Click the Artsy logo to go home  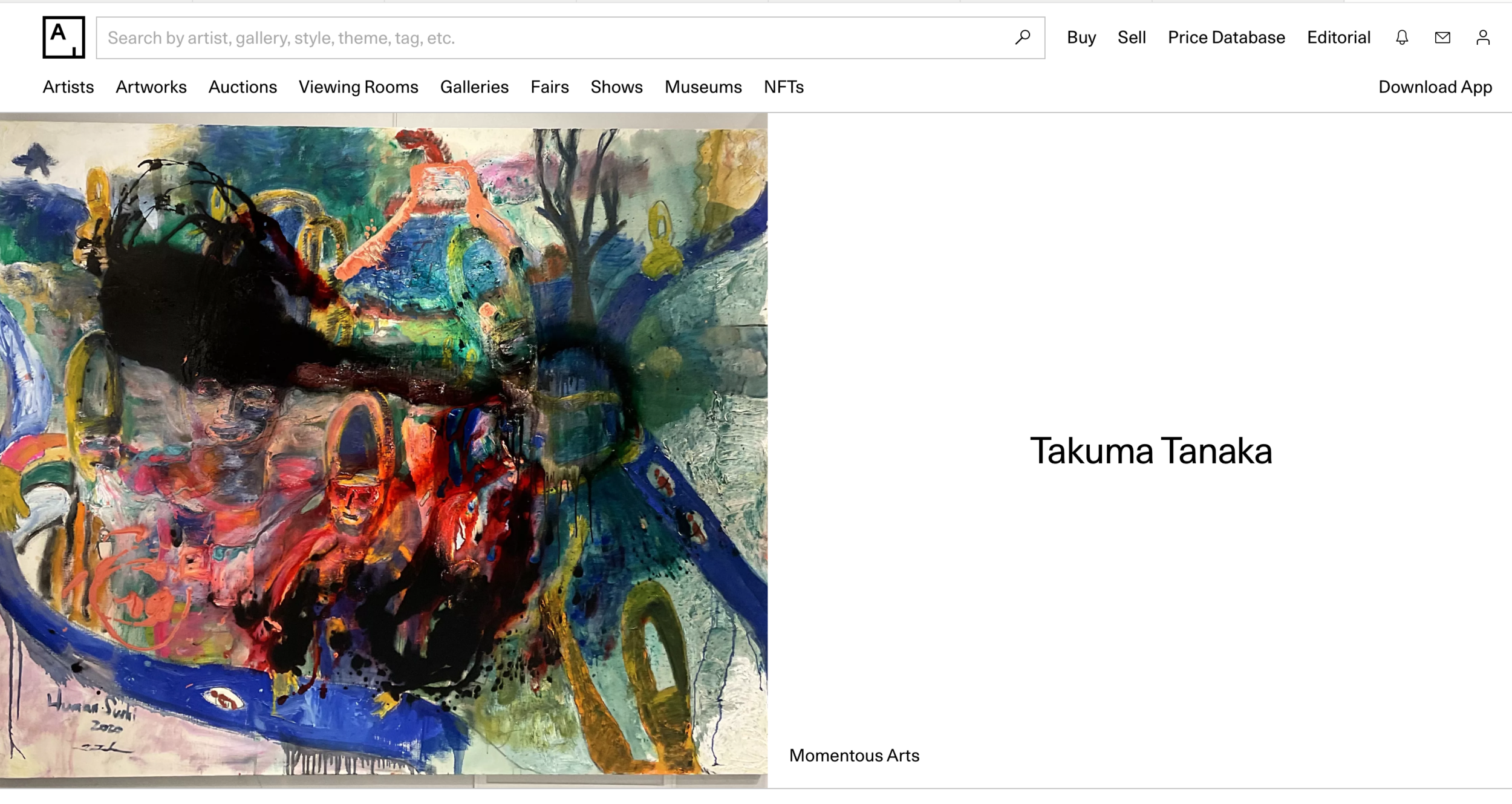[62, 38]
